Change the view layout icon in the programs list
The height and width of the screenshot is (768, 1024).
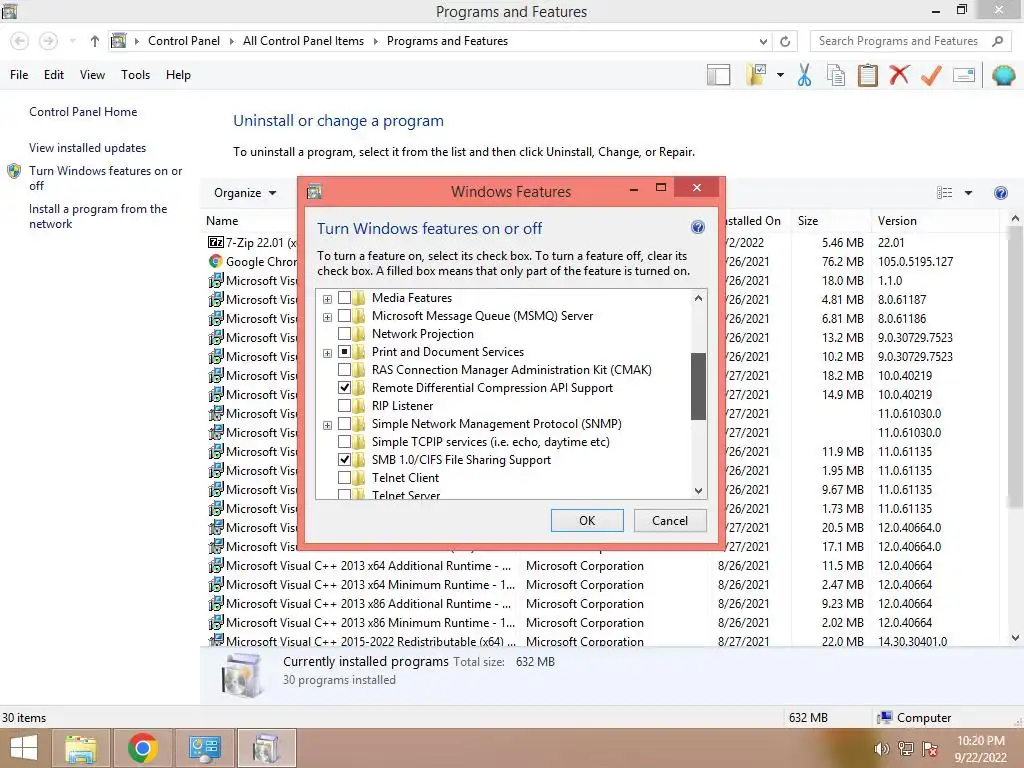coord(944,193)
